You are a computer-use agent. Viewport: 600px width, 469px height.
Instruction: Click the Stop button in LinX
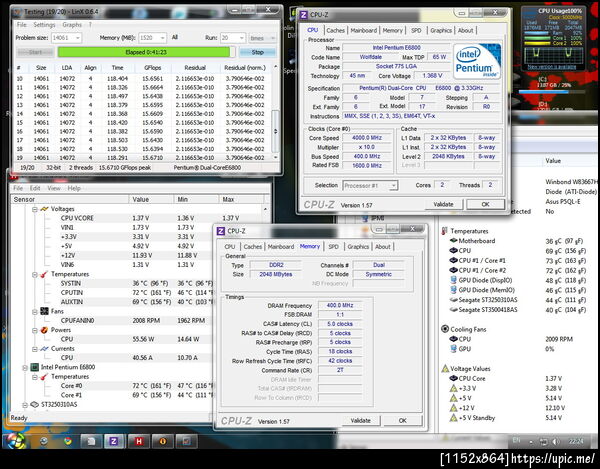coord(258,52)
